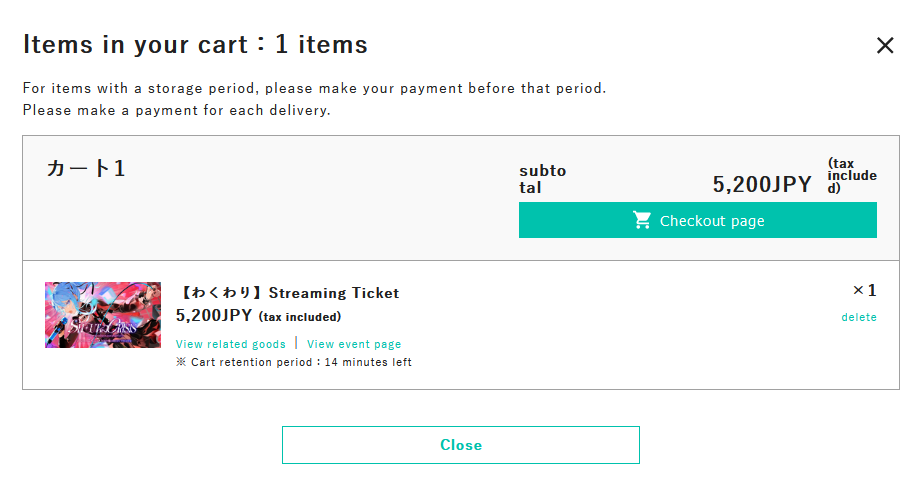
Task: Click the shopping cart icon on the checkout button
Action: [x=642, y=220]
